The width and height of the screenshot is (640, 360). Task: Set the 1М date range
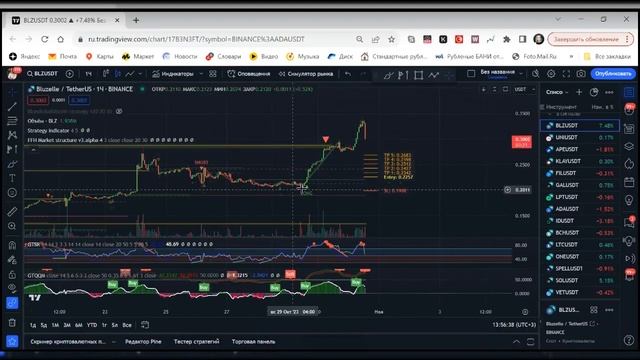pyautogui.click(x=55, y=325)
